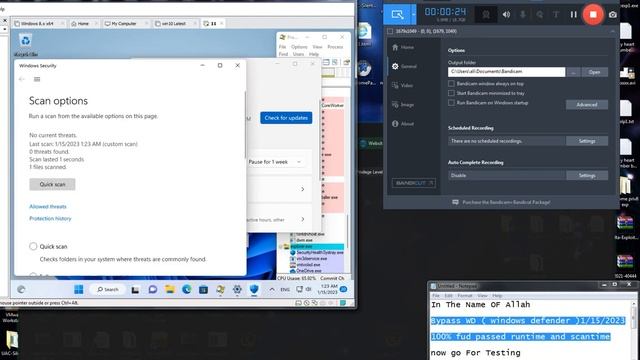Select SecurityHealthSystray.exe process row
Image resolution: width=640 pixels, height=360 pixels.
(x=317, y=253)
